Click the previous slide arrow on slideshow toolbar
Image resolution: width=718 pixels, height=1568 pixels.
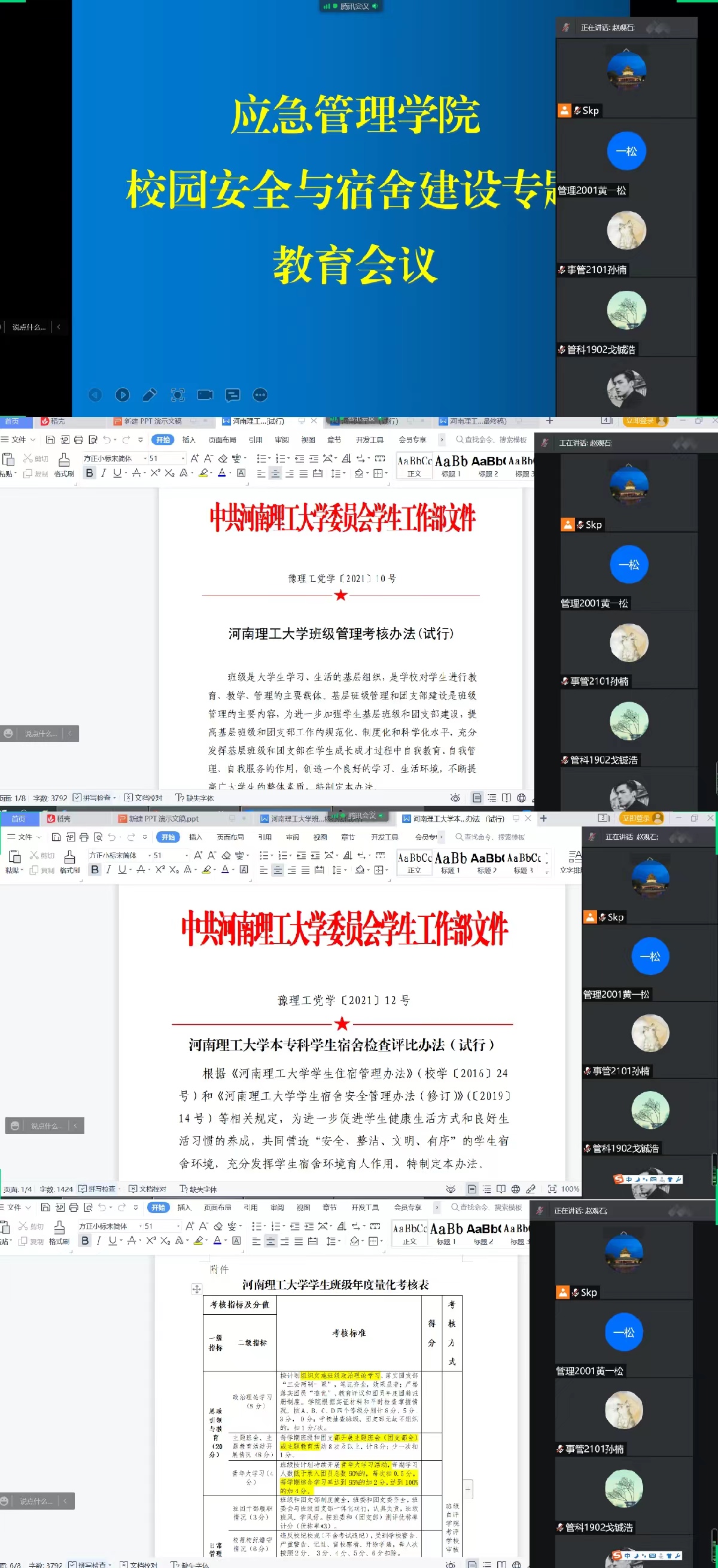pos(96,395)
